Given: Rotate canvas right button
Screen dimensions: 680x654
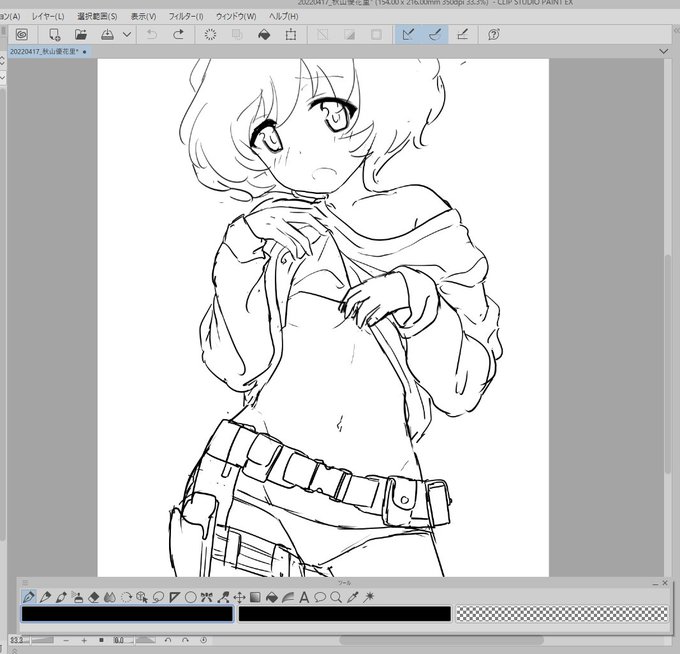Looking at the screenshot, I should (x=186, y=640).
